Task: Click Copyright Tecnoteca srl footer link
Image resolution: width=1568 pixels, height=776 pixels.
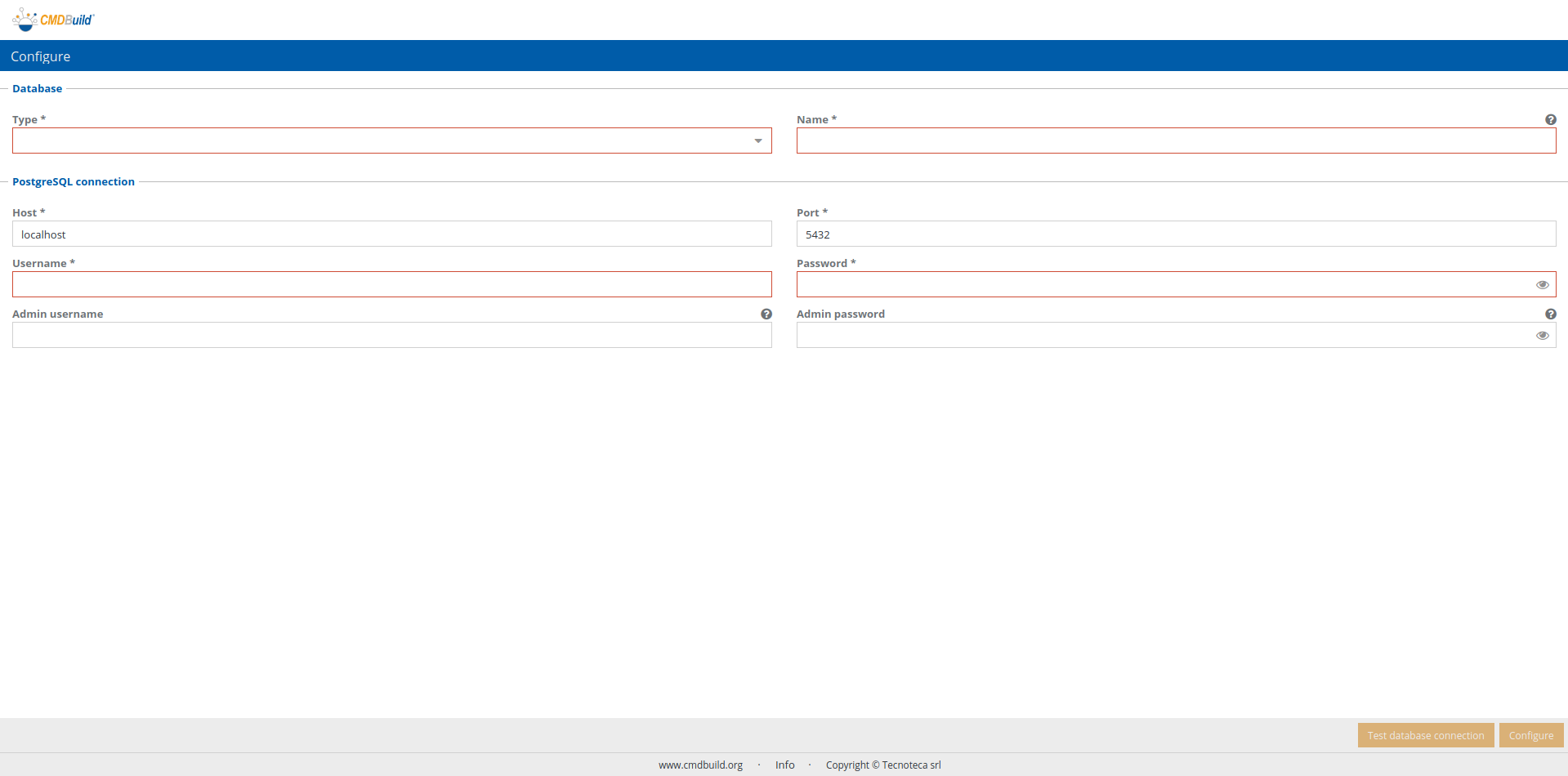Action: 882,765
